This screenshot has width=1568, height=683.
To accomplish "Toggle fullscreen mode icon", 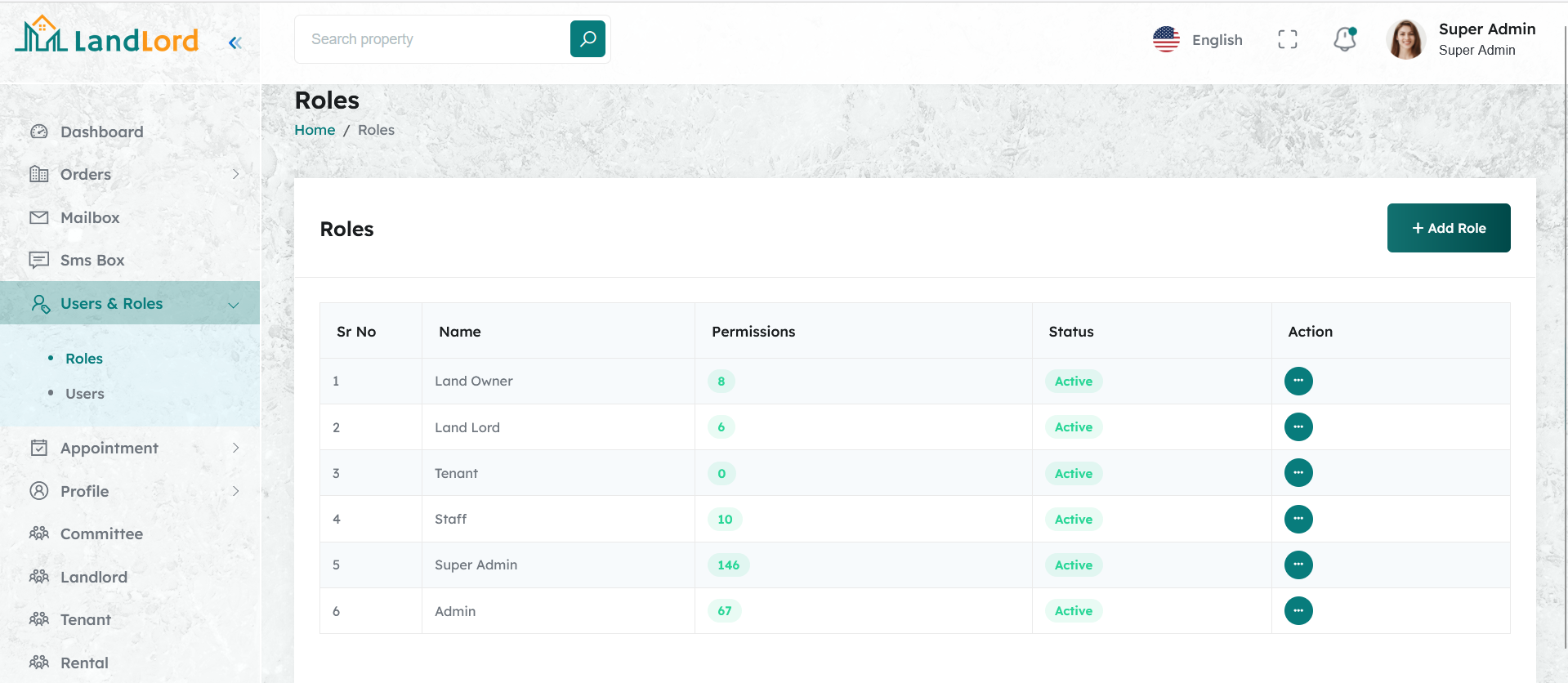I will tap(1287, 39).
